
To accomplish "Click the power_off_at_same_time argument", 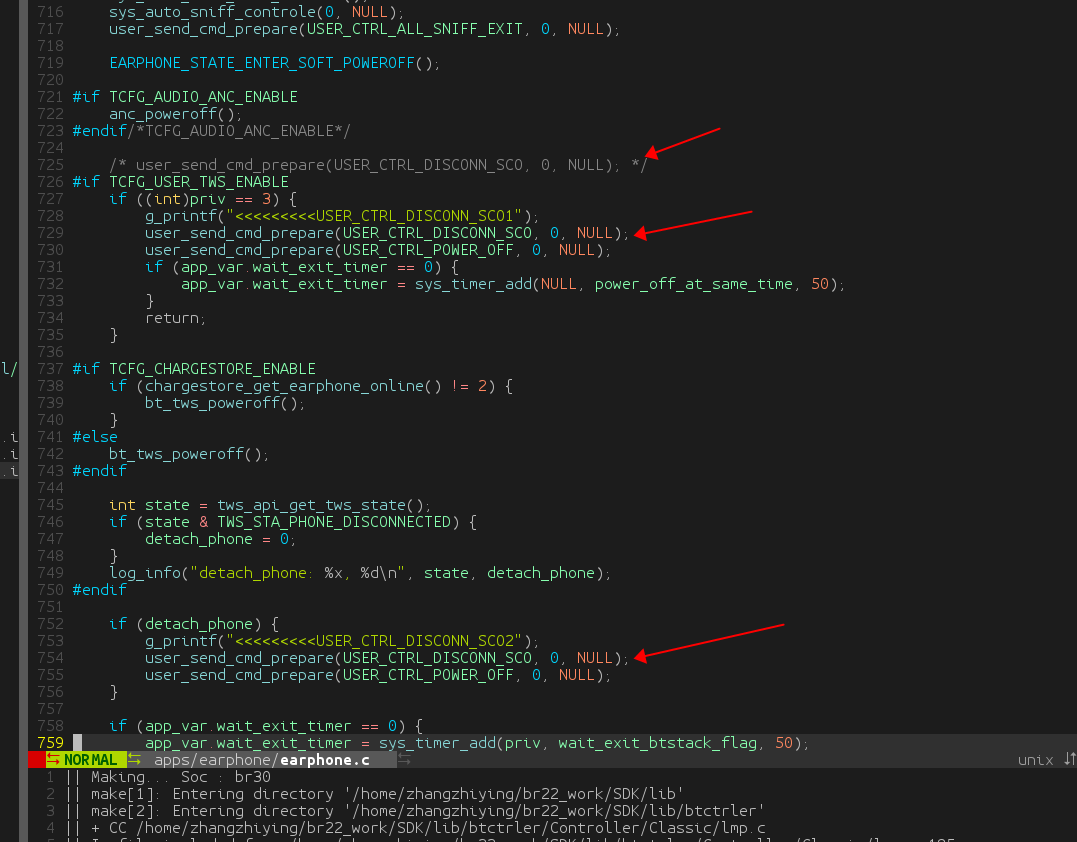I will coord(693,284).
